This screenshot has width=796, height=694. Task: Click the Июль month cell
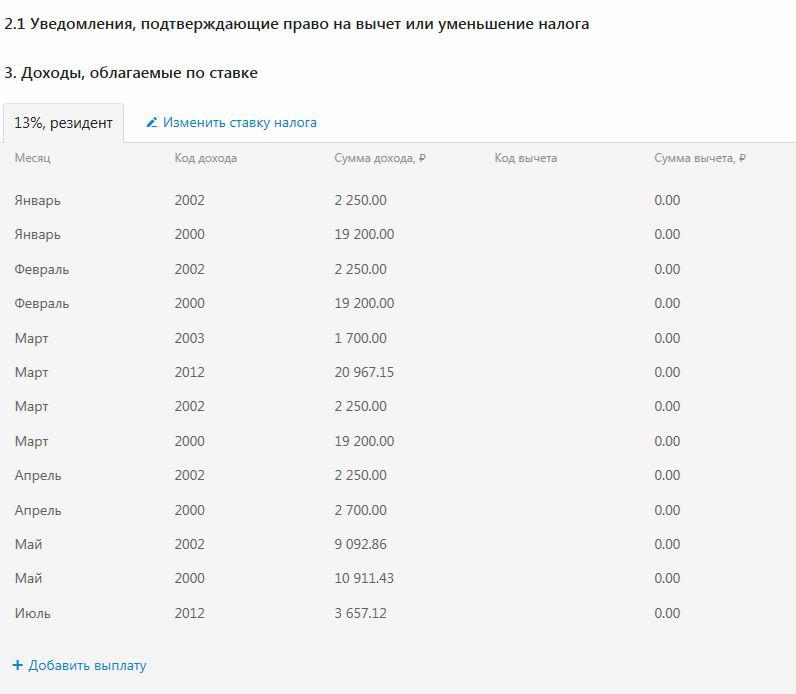point(32,613)
